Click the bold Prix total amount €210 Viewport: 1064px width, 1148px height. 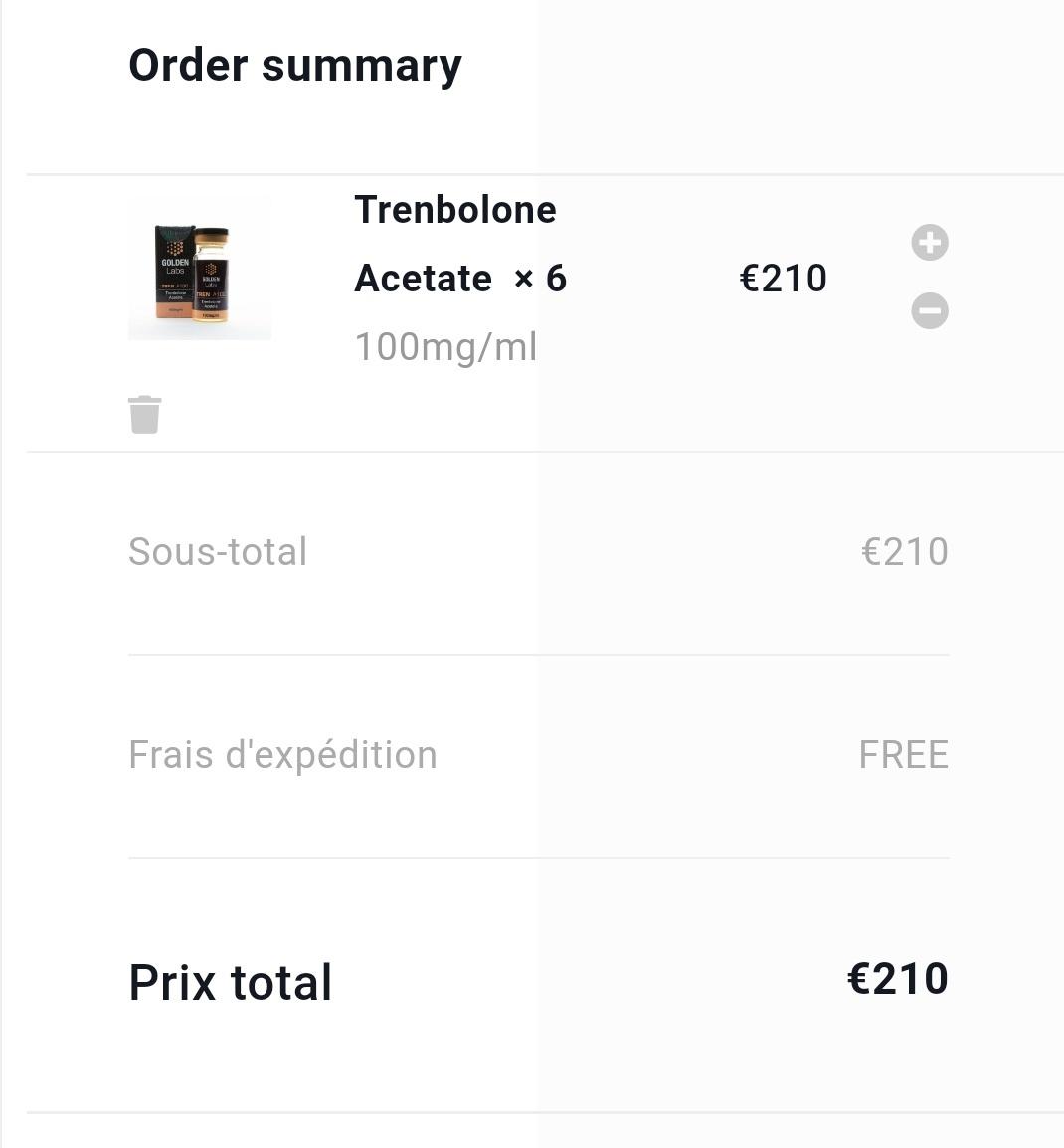[897, 979]
